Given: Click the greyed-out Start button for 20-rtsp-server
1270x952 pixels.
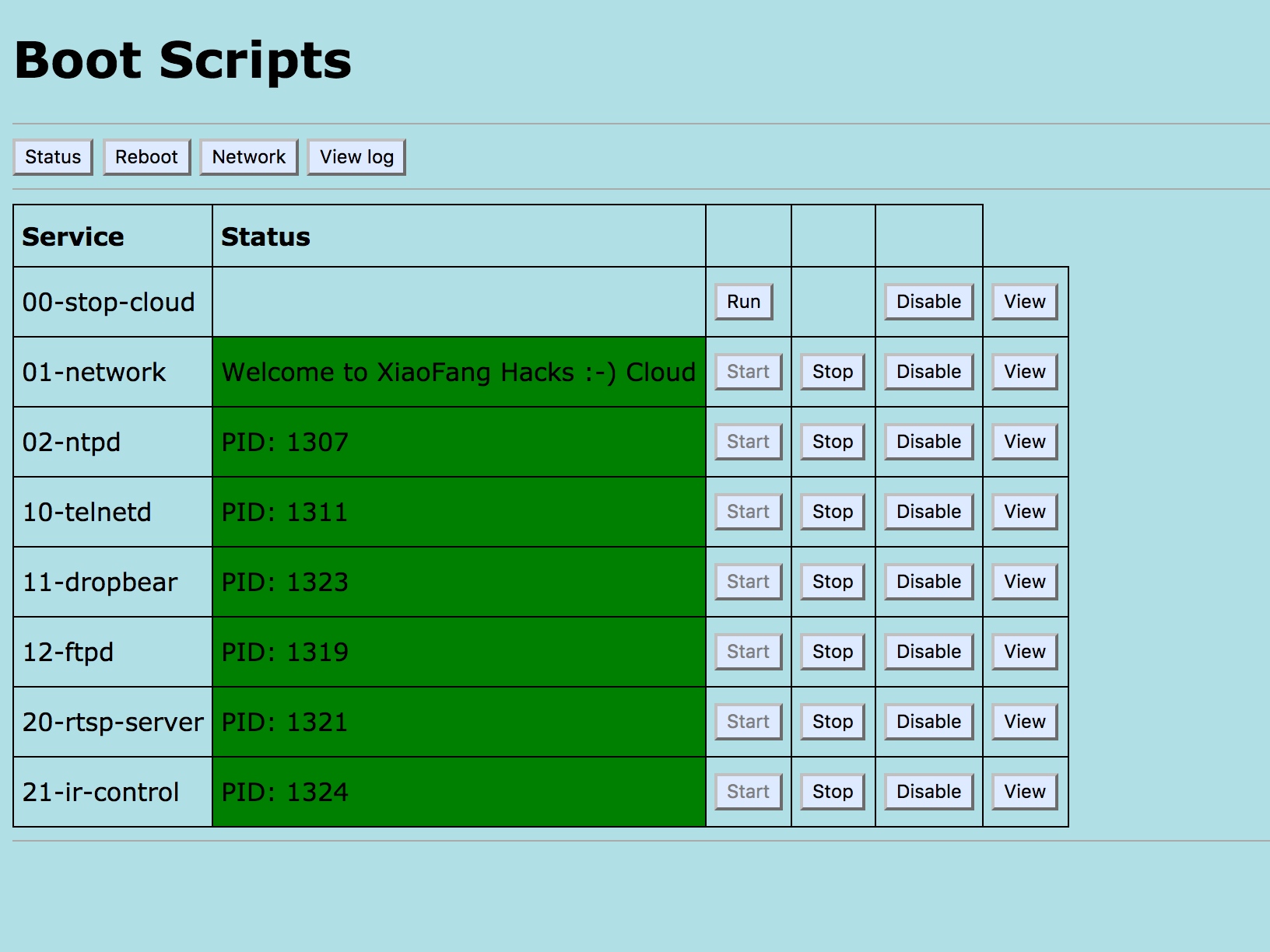Looking at the screenshot, I should (x=749, y=722).
